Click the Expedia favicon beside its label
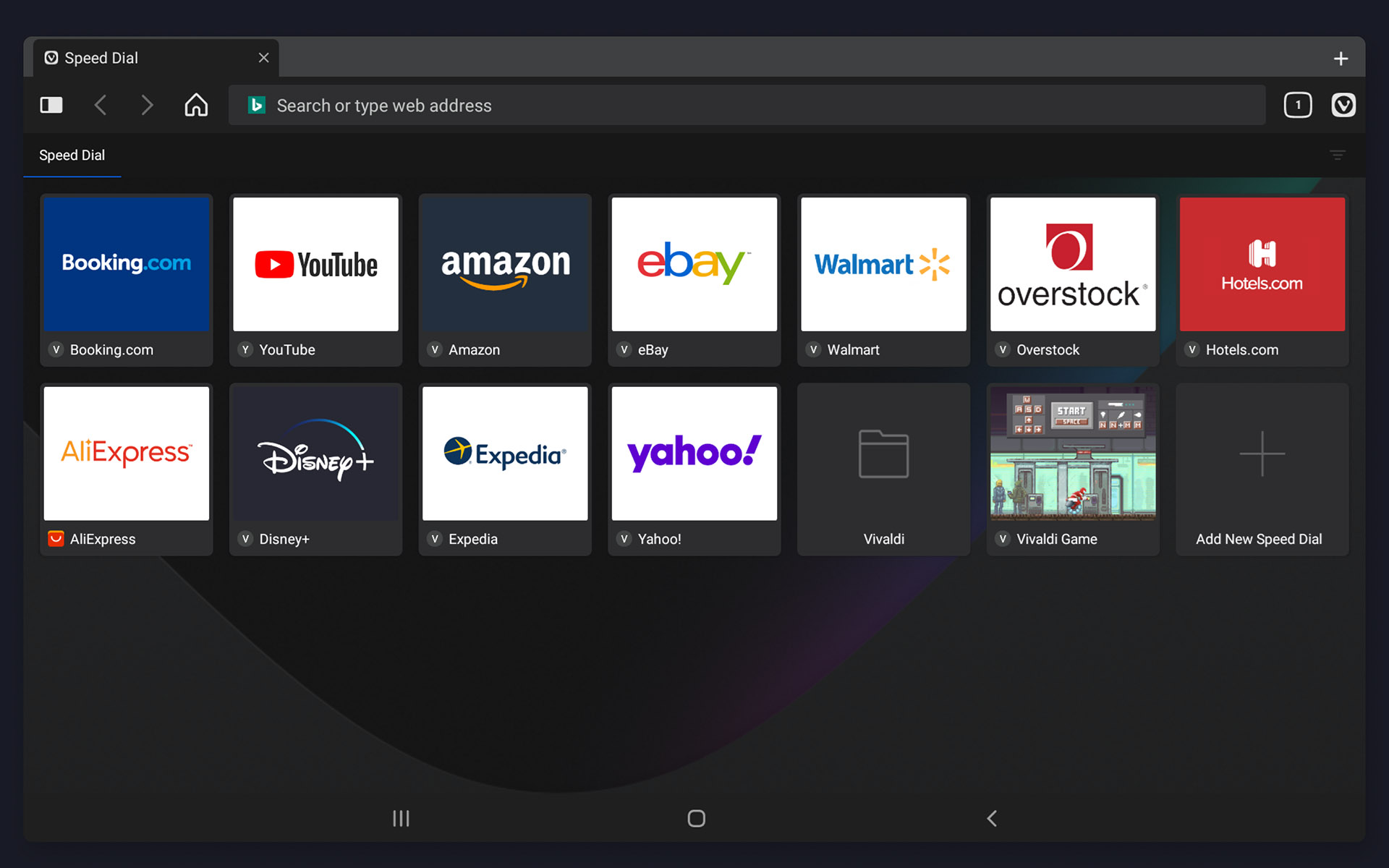 click(435, 539)
